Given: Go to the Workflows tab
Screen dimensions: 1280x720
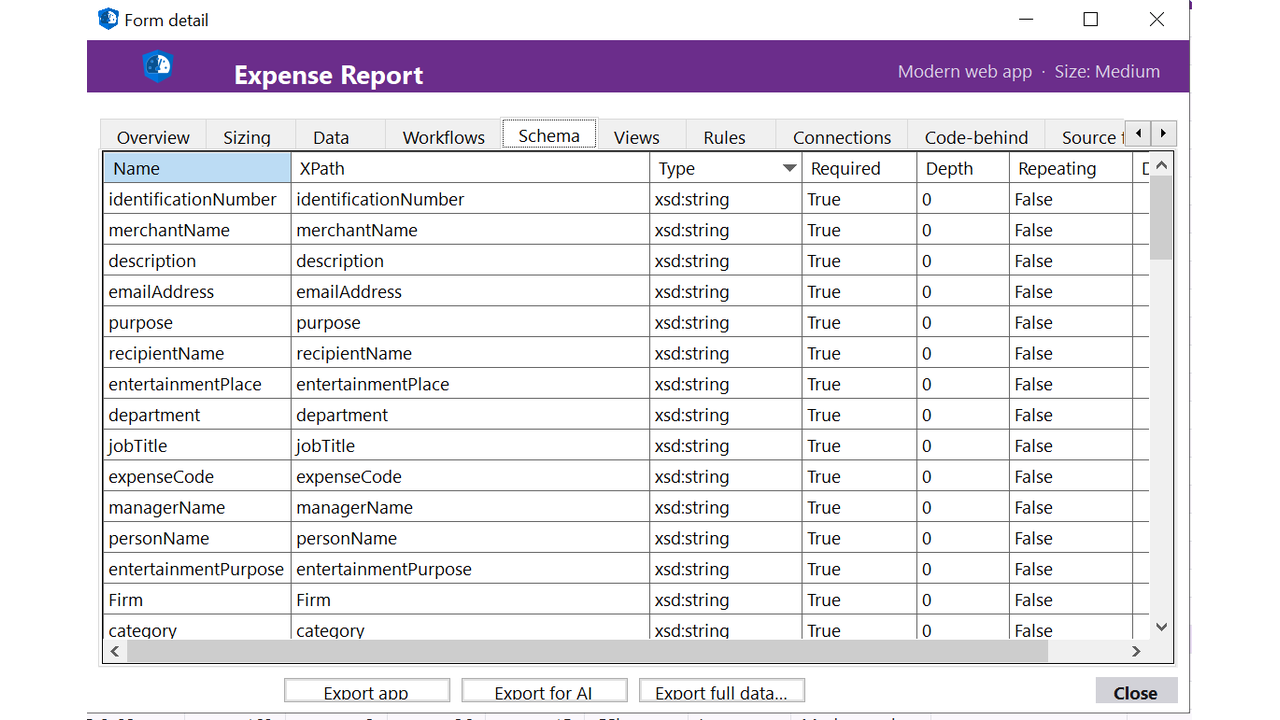Looking at the screenshot, I should 443,137.
